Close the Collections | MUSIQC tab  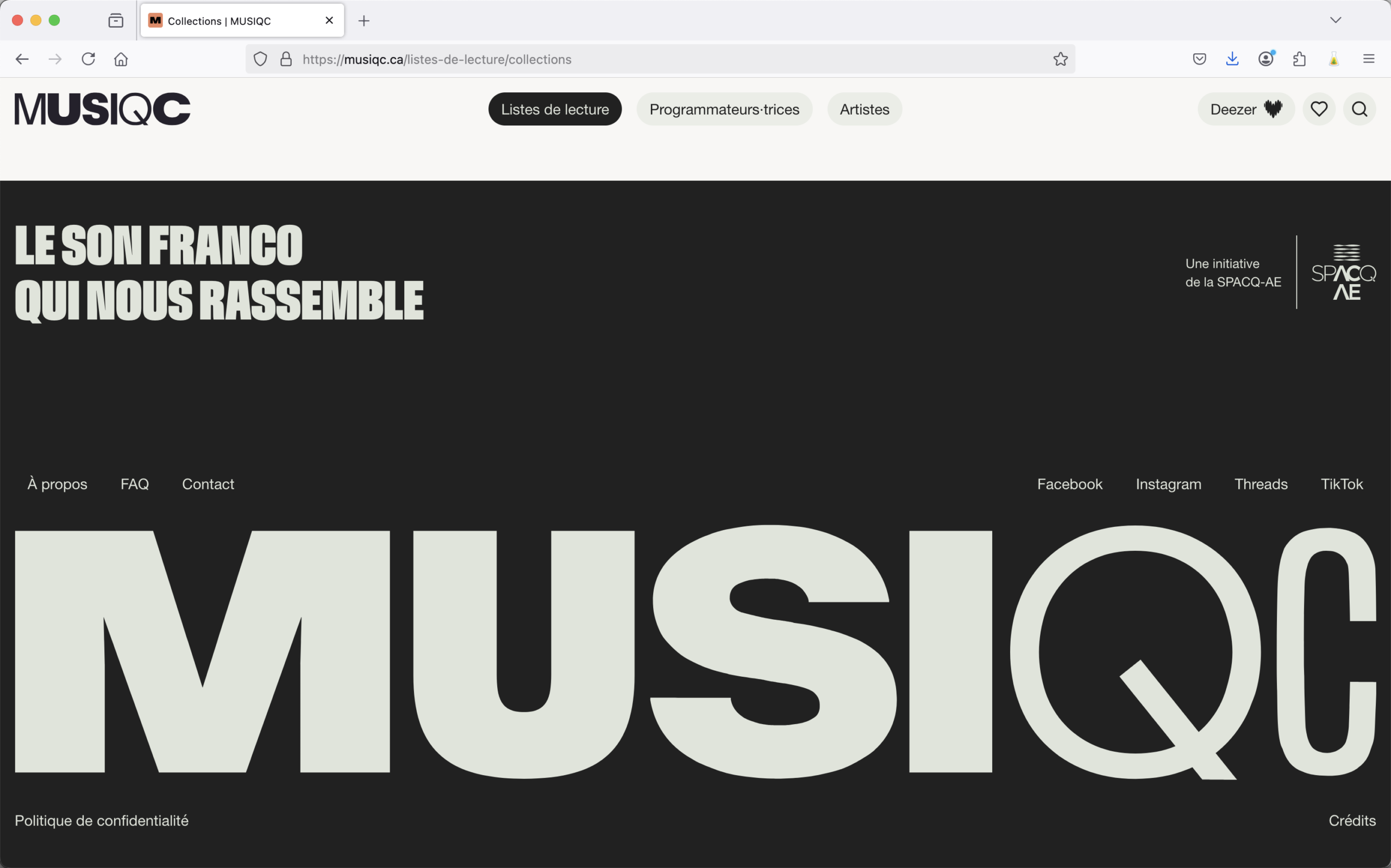click(x=329, y=21)
